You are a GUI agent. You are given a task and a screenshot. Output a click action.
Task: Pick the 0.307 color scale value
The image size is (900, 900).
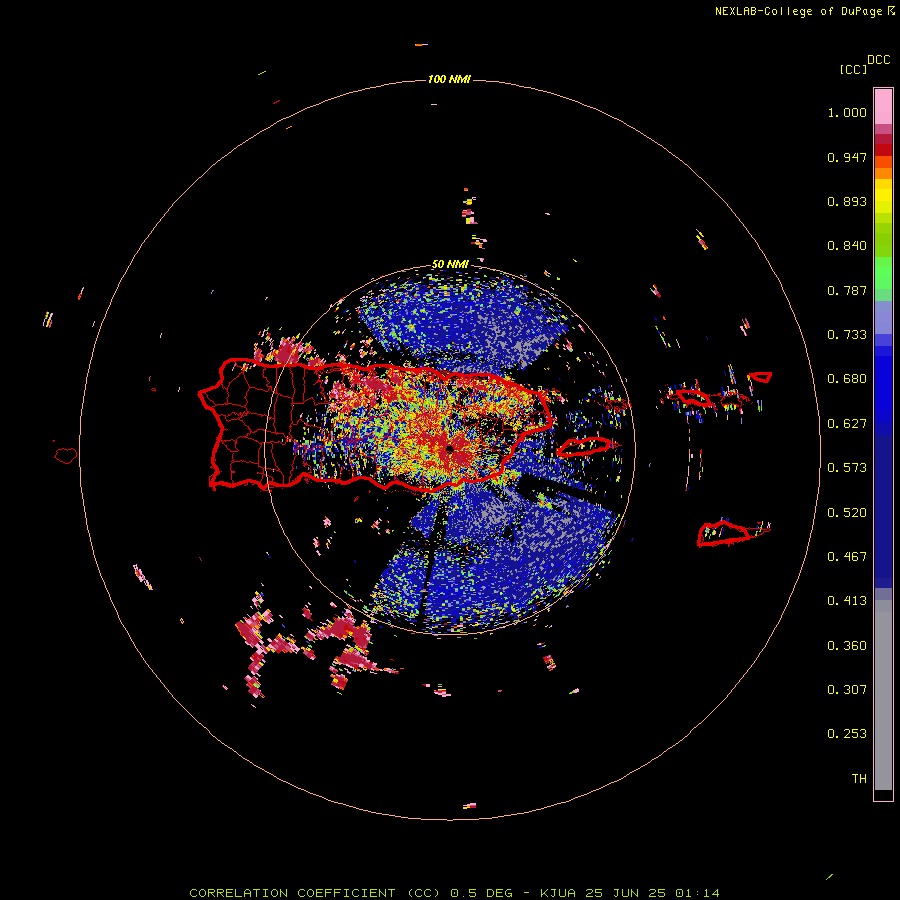(847, 690)
